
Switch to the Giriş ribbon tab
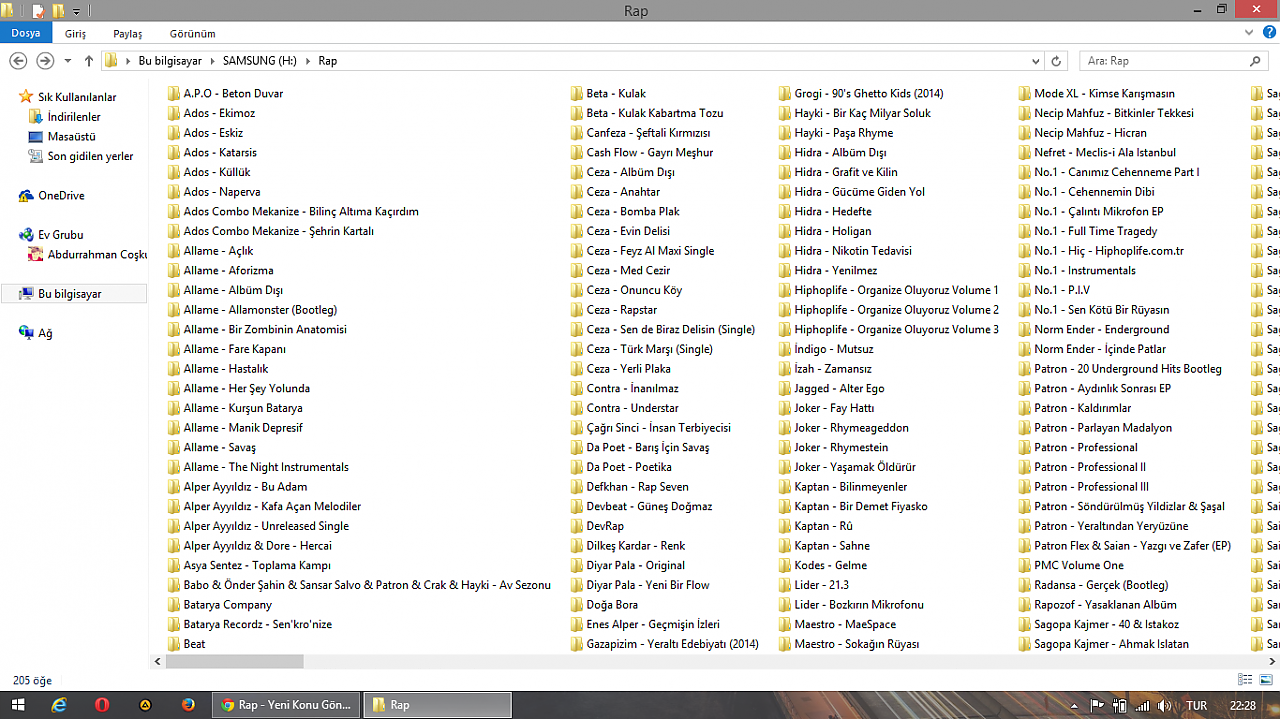pos(76,33)
